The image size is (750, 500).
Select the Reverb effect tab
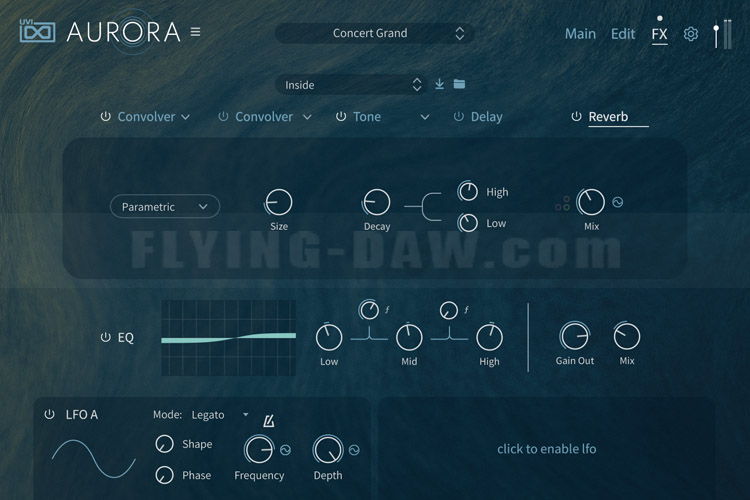click(608, 117)
